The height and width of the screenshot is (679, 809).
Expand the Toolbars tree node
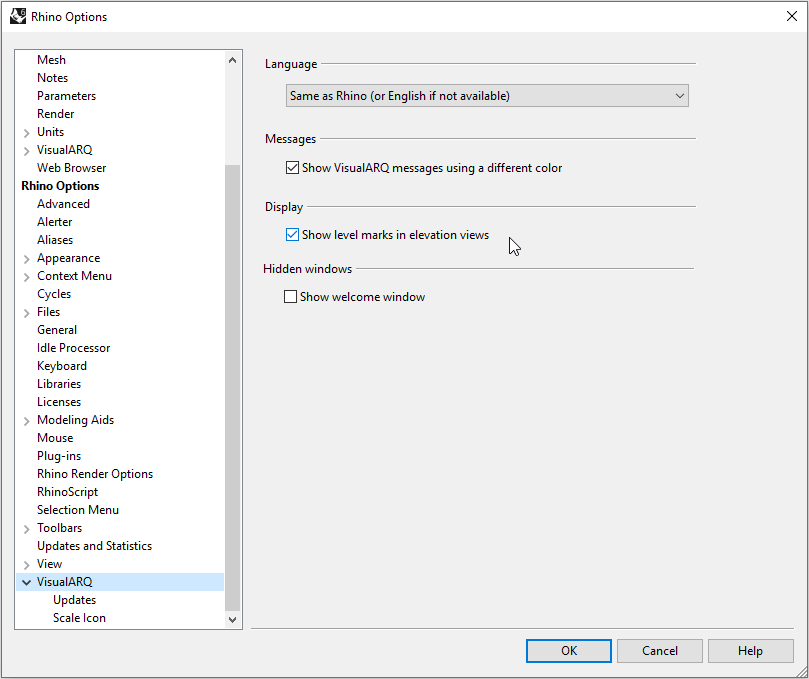[x=27, y=529]
